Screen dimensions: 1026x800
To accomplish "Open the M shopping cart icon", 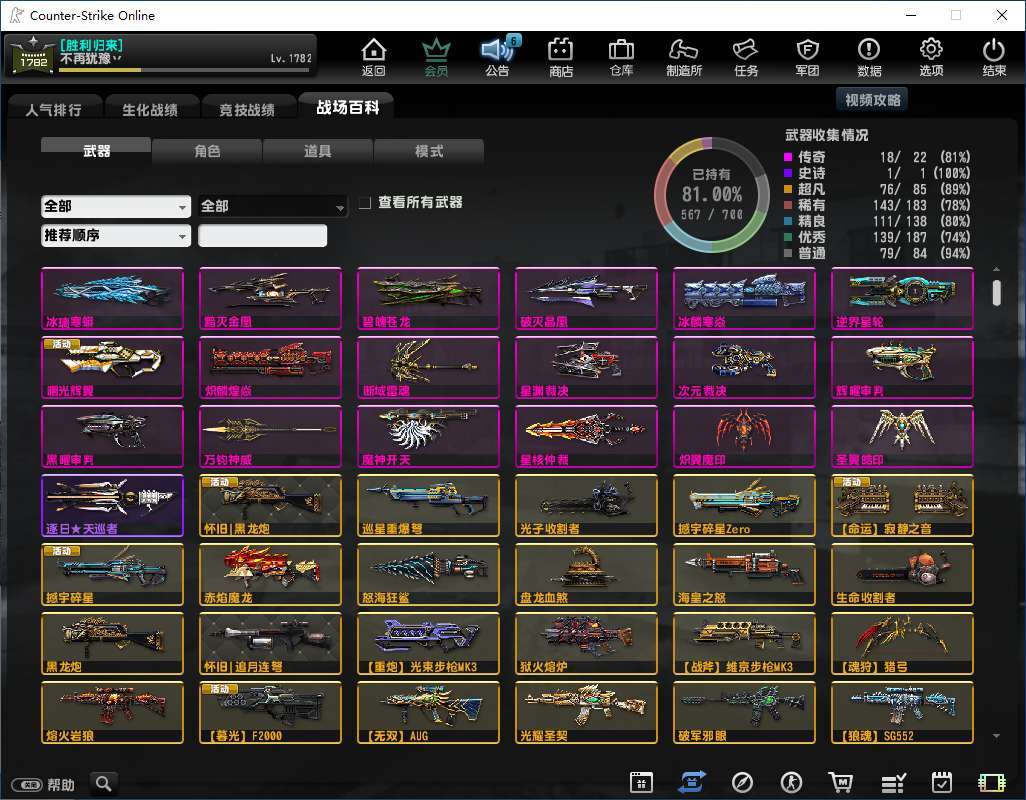I will click(841, 782).
